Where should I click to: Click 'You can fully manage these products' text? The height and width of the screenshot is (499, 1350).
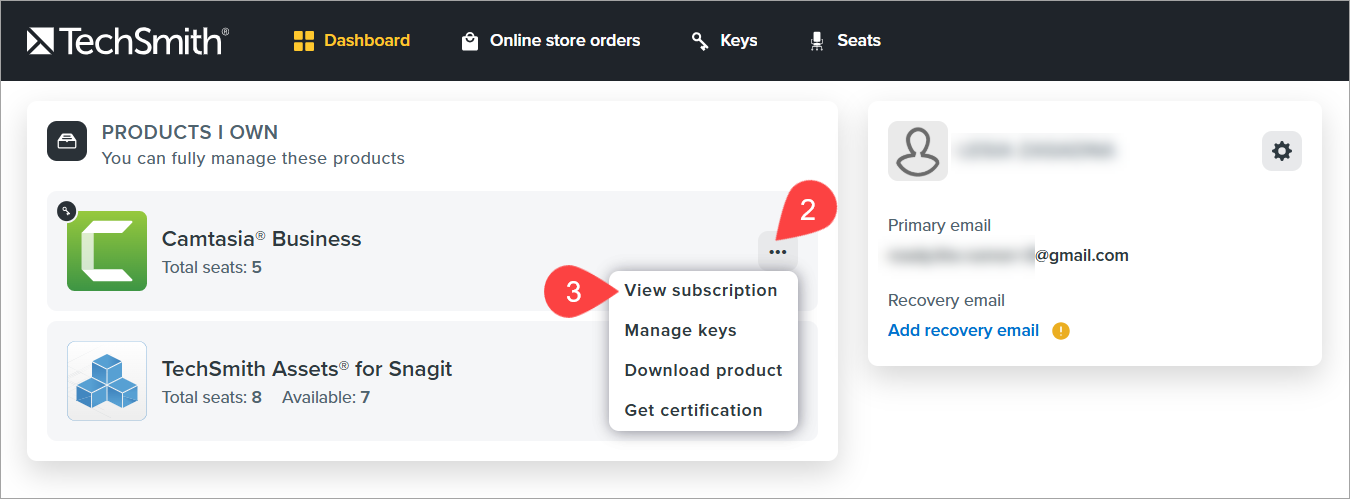(253, 158)
